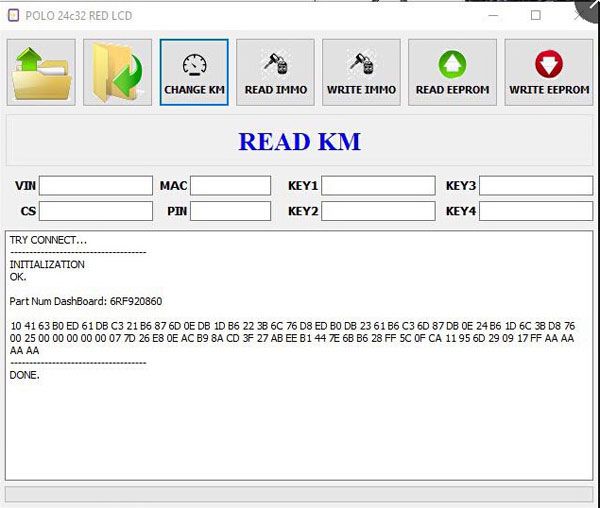Maximize the POLO 24c32 window
The width and height of the screenshot is (600, 508).
coord(535,15)
